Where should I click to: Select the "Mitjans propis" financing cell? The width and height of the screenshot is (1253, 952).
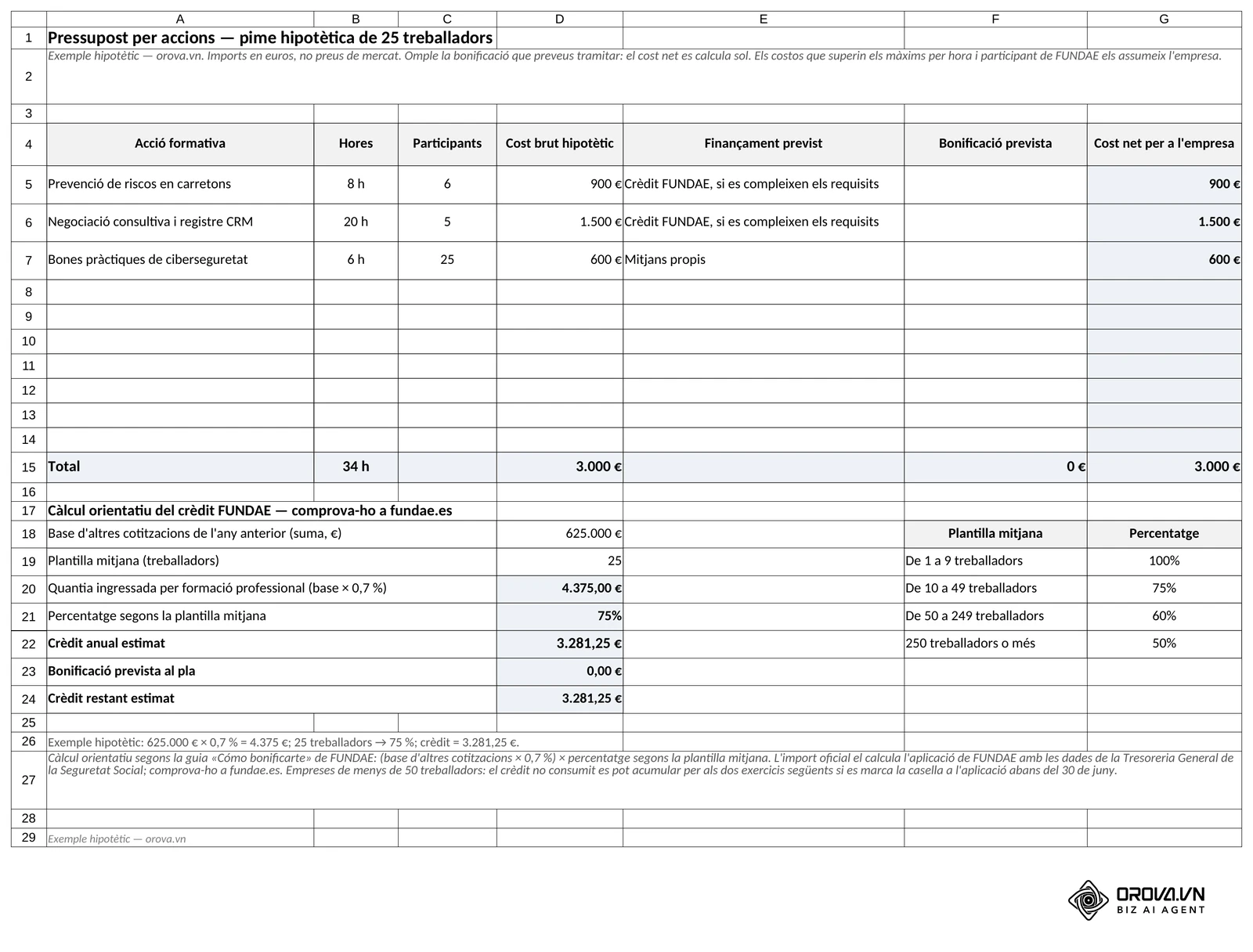click(764, 260)
